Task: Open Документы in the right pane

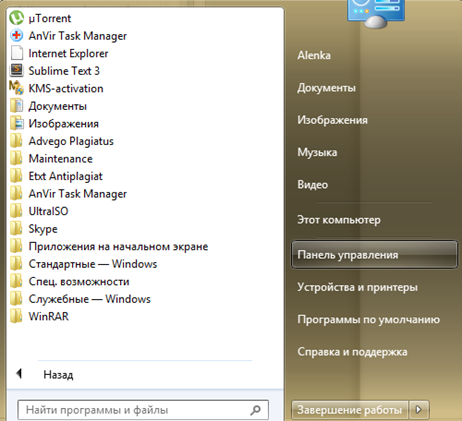Action: point(326,88)
